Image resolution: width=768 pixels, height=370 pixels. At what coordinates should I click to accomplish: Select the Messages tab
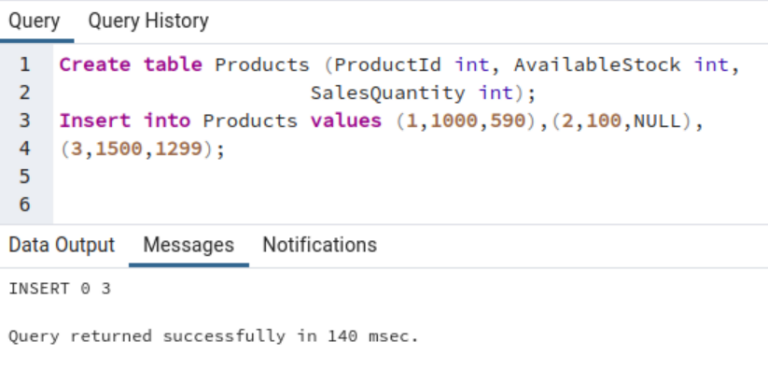pyautogui.click(x=189, y=245)
